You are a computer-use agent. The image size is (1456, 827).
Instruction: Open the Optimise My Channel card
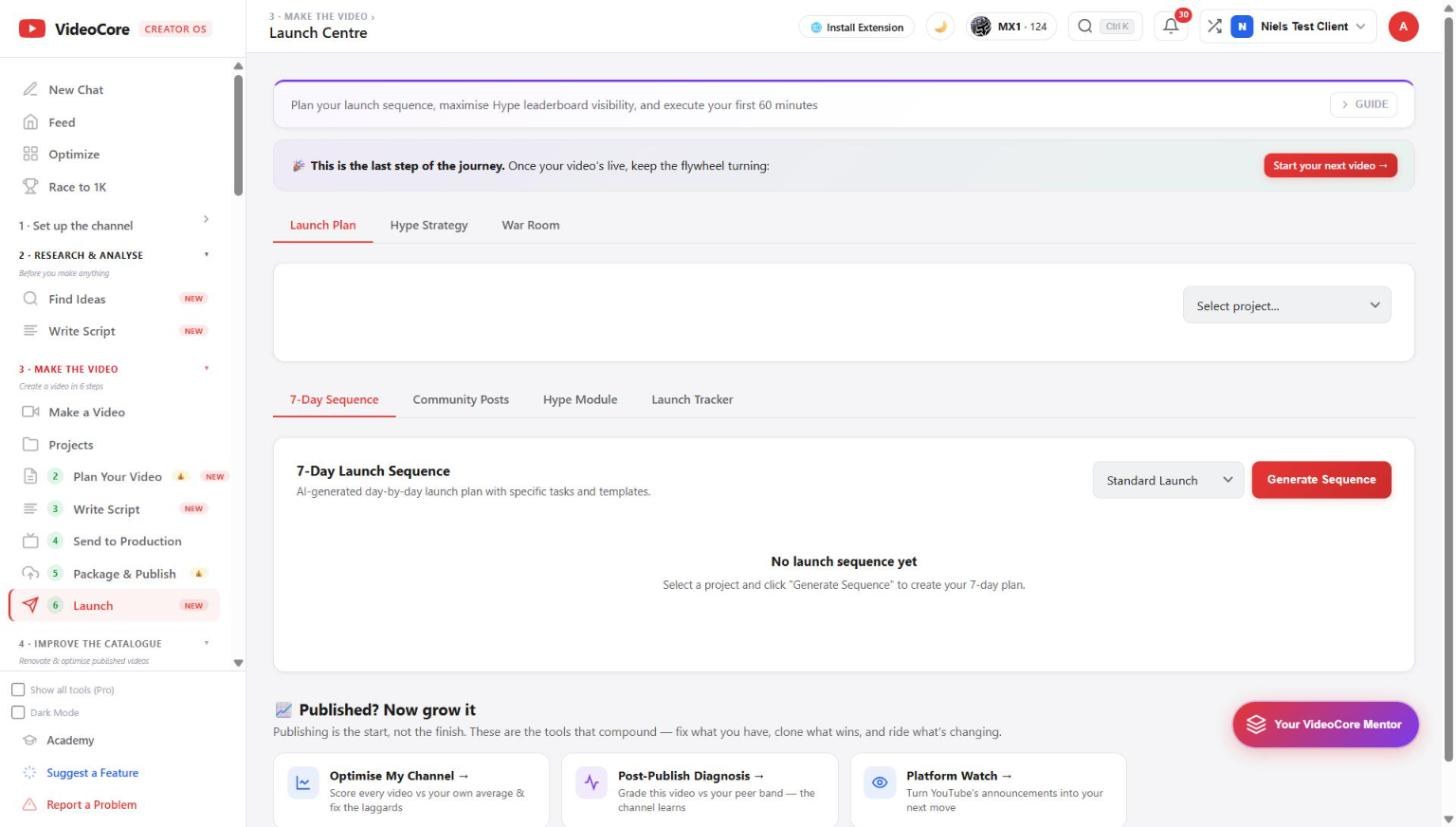coord(411,790)
